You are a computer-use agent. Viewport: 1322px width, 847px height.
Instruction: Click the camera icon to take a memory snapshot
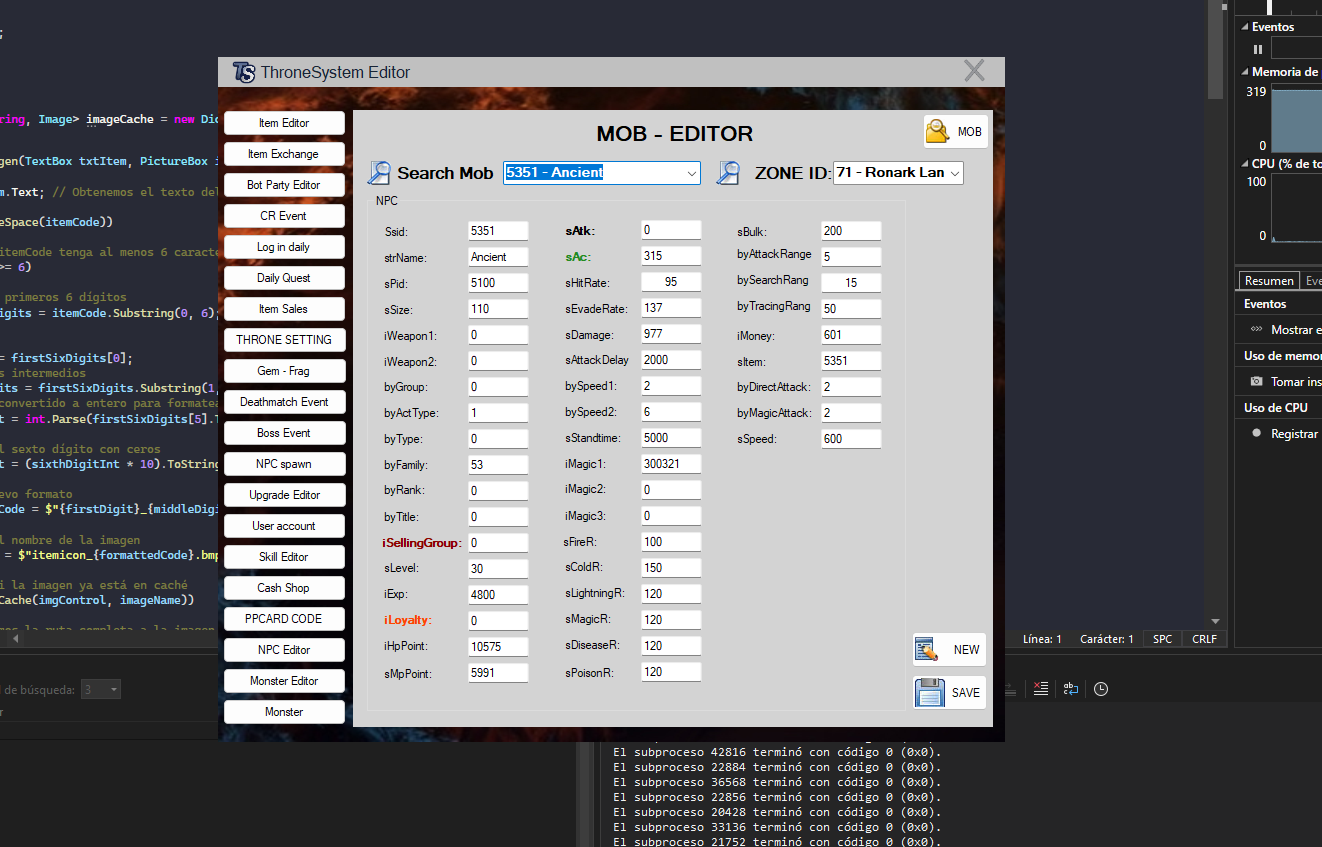pos(1256,381)
